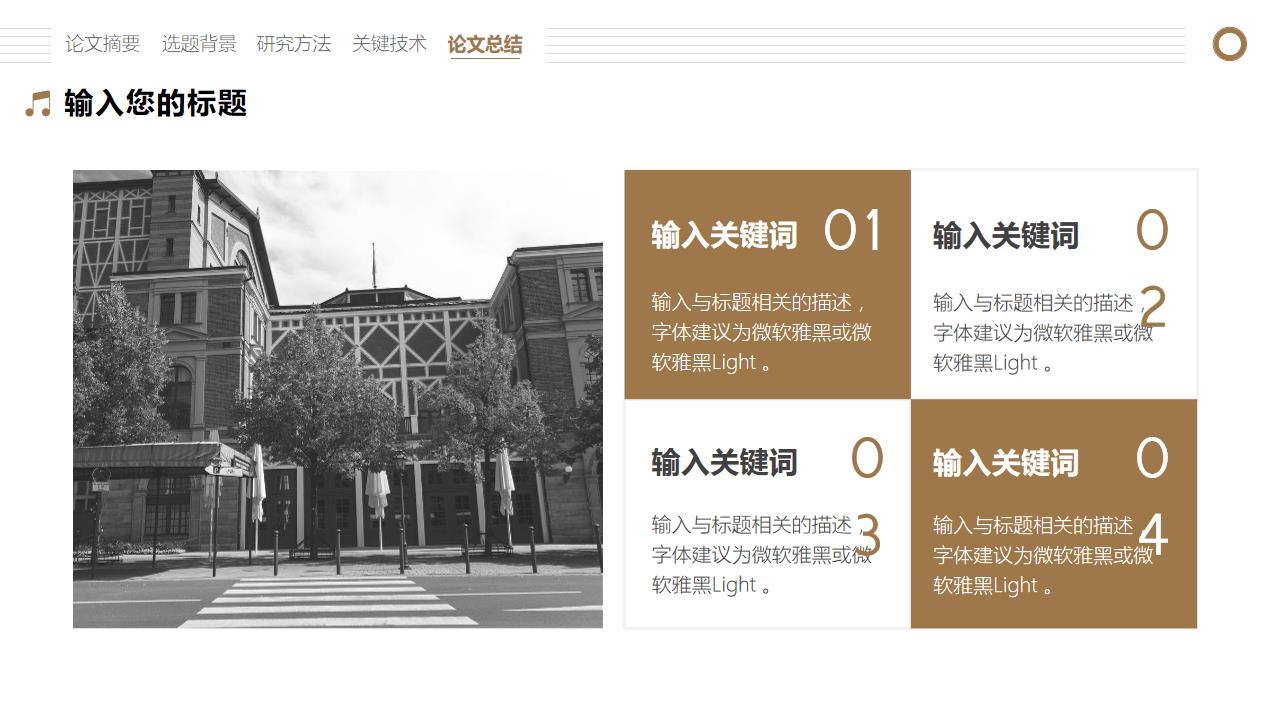1280x720 pixels.
Task: Click the music note icon beside the title
Action: tap(38, 104)
